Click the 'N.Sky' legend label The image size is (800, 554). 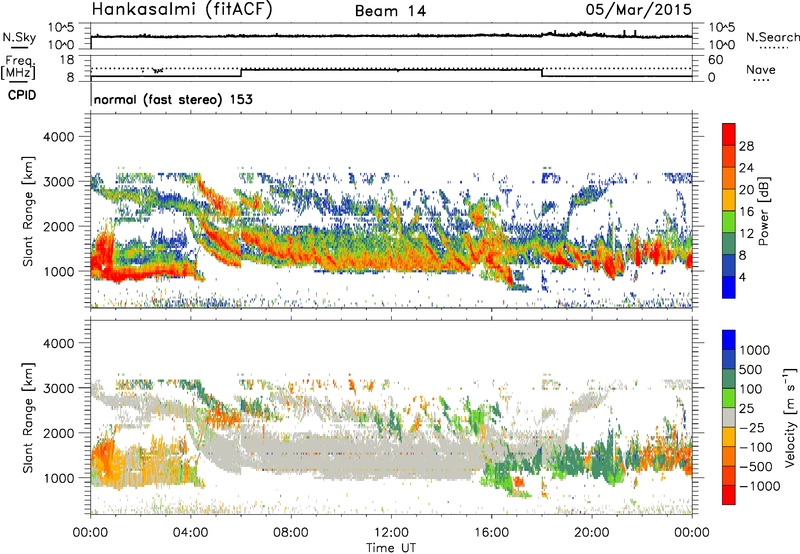click(19, 37)
